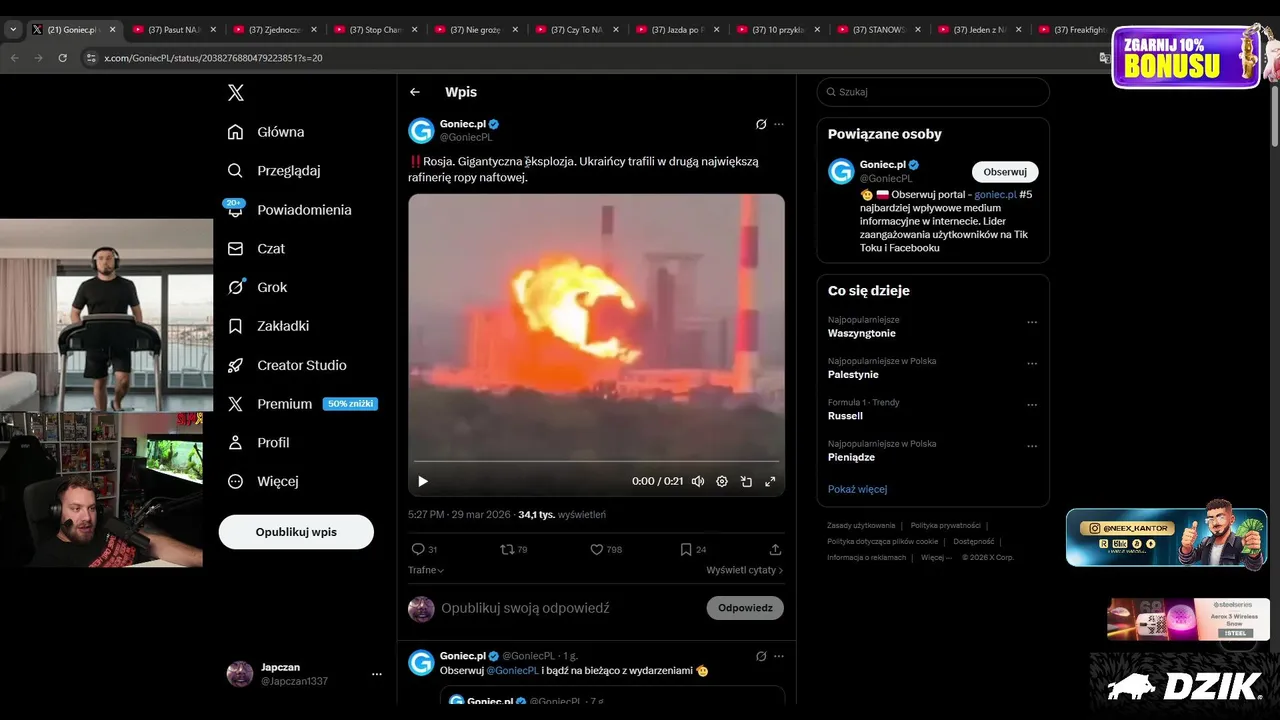Open the three-dot menu on Goniec.pl post
This screenshot has width=1280, height=720.
(x=779, y=124)
